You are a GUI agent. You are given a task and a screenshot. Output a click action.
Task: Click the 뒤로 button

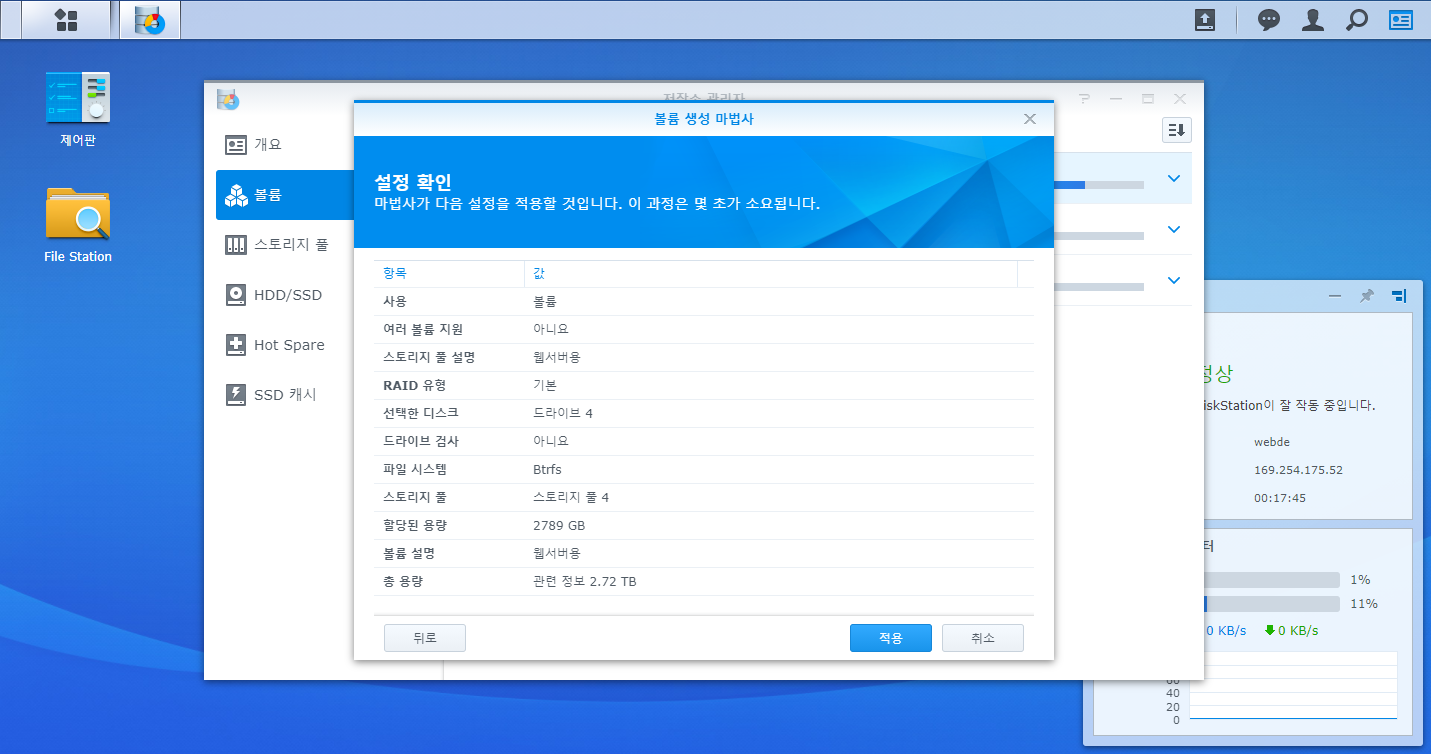(x=425, y=638)
